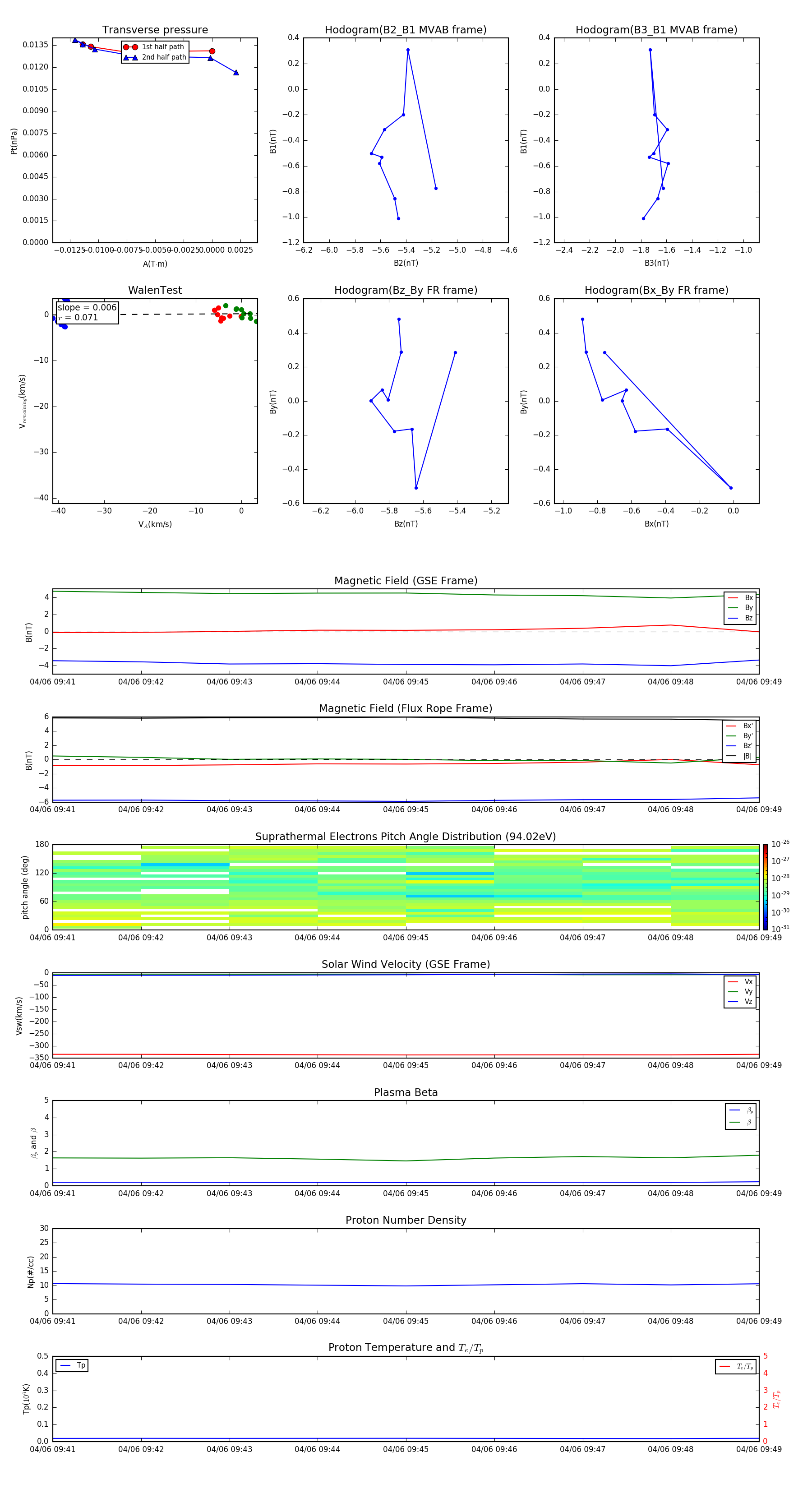This screenshot has height=1489, width=812.
Task: Select the β entry in Plasma Beta legend
Action: [741, 1122]
